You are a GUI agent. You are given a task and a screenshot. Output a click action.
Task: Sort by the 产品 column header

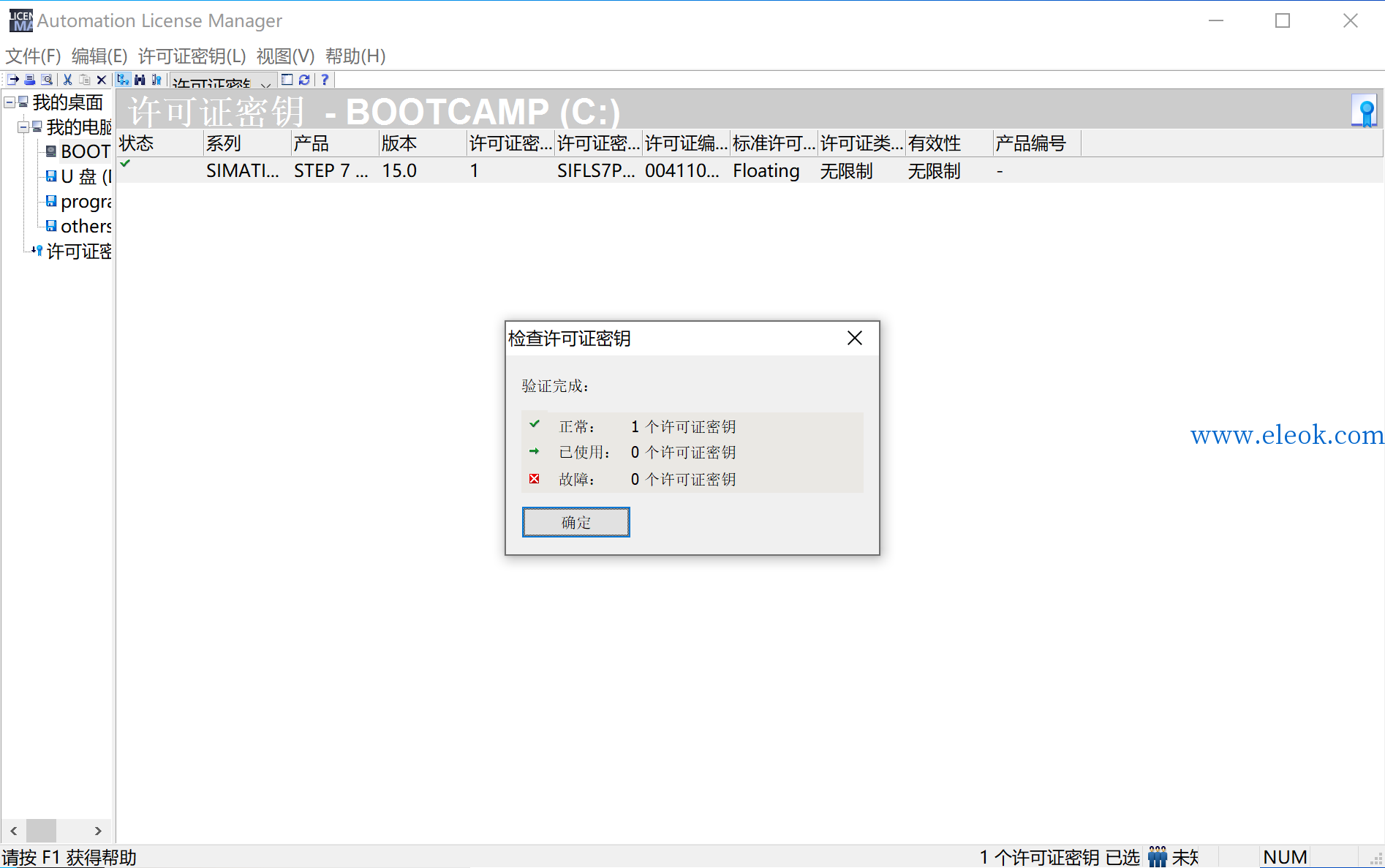click(335, 143)
